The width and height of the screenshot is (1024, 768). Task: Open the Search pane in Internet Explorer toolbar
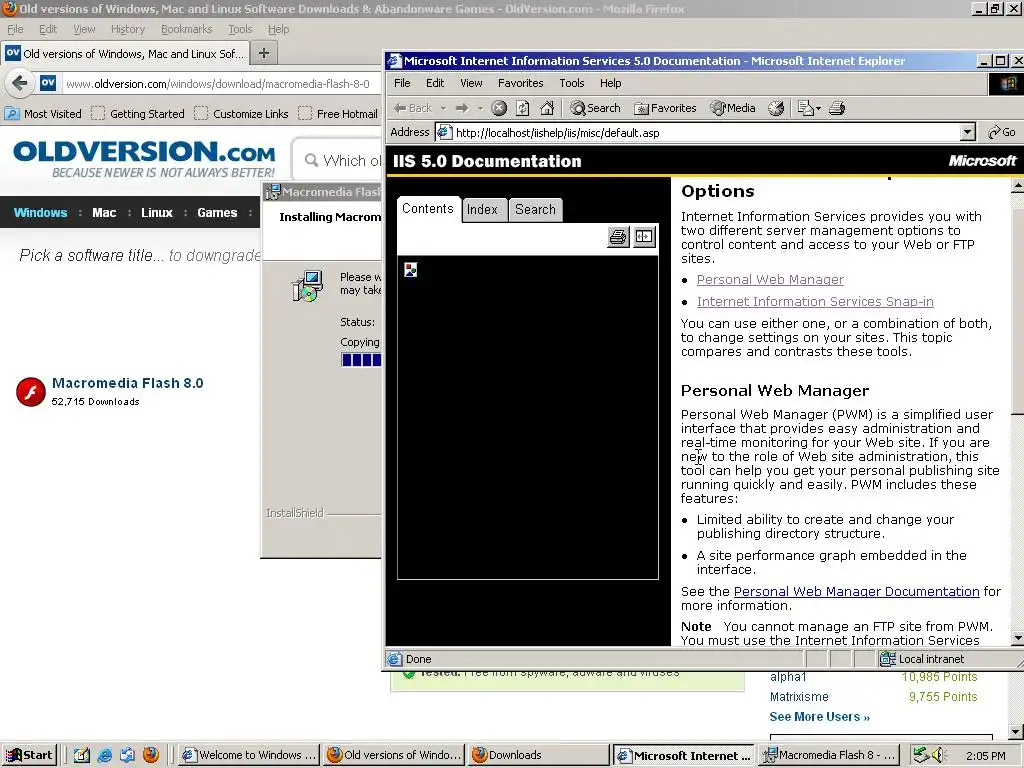[595, 108]
